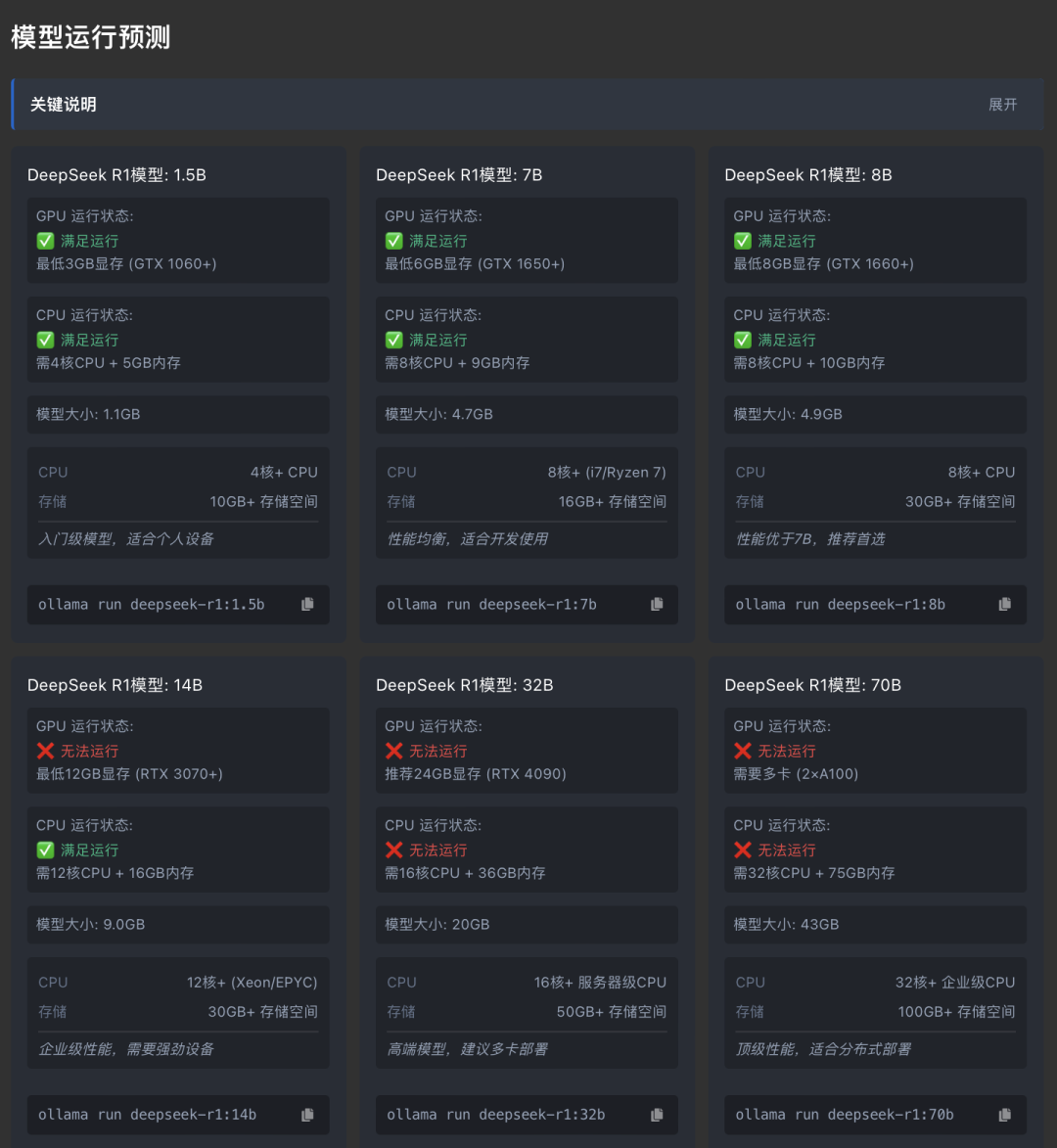Screen dimensions: 1057x1148
Task: Expand the 关键说明 section with 展开
Action: click(1003, 105)
